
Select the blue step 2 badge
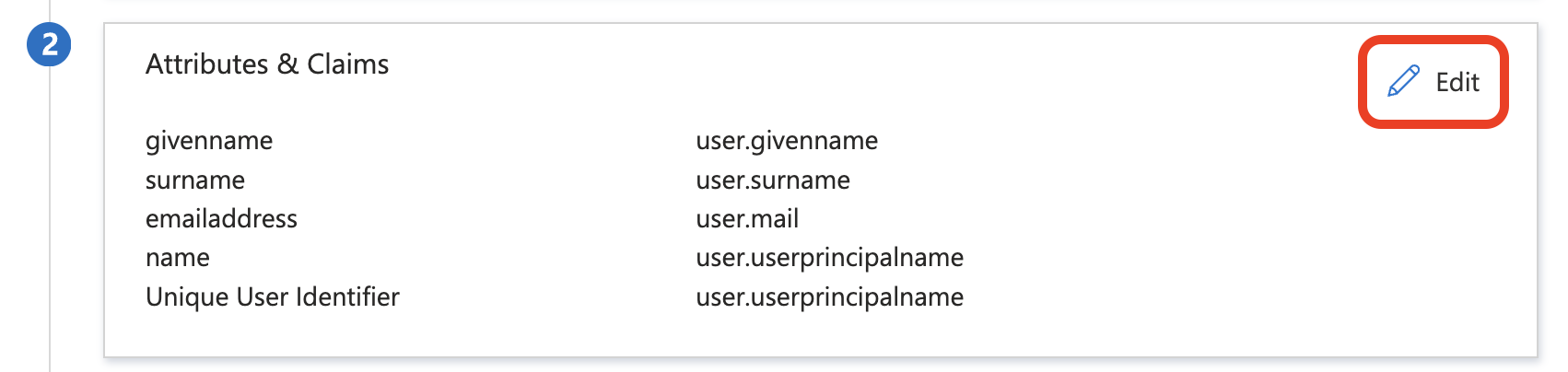50,44
